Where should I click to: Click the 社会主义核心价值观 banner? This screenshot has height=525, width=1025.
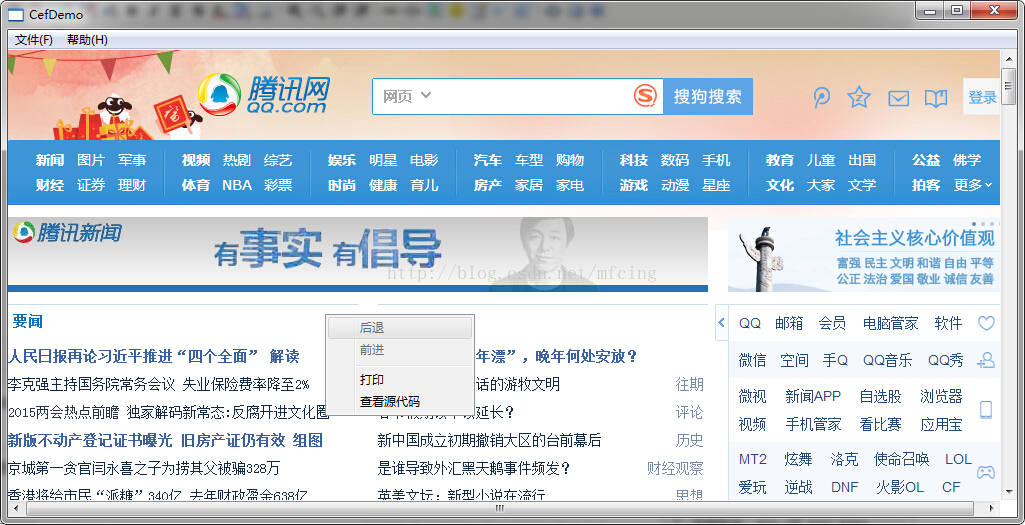tap(864, 255)
